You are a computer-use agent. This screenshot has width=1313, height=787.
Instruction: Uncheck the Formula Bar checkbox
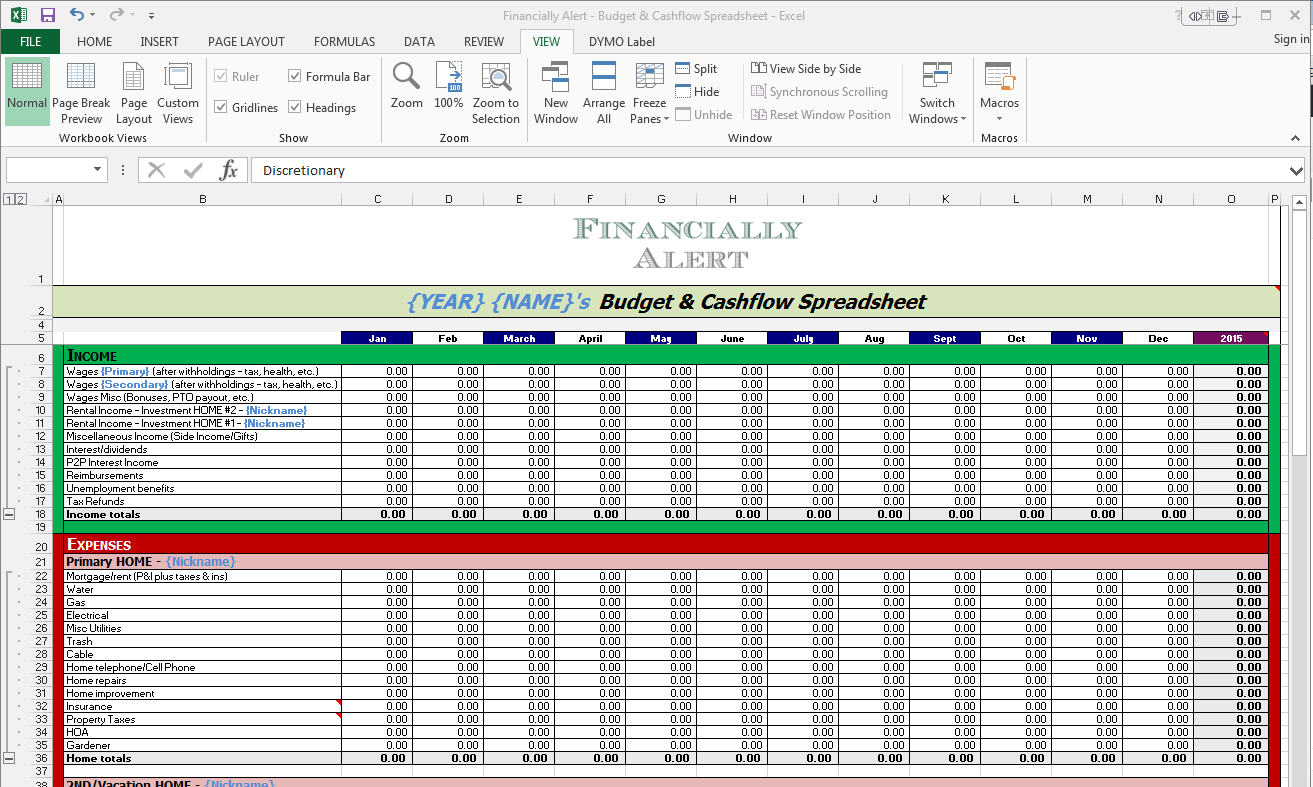(295, 76)
